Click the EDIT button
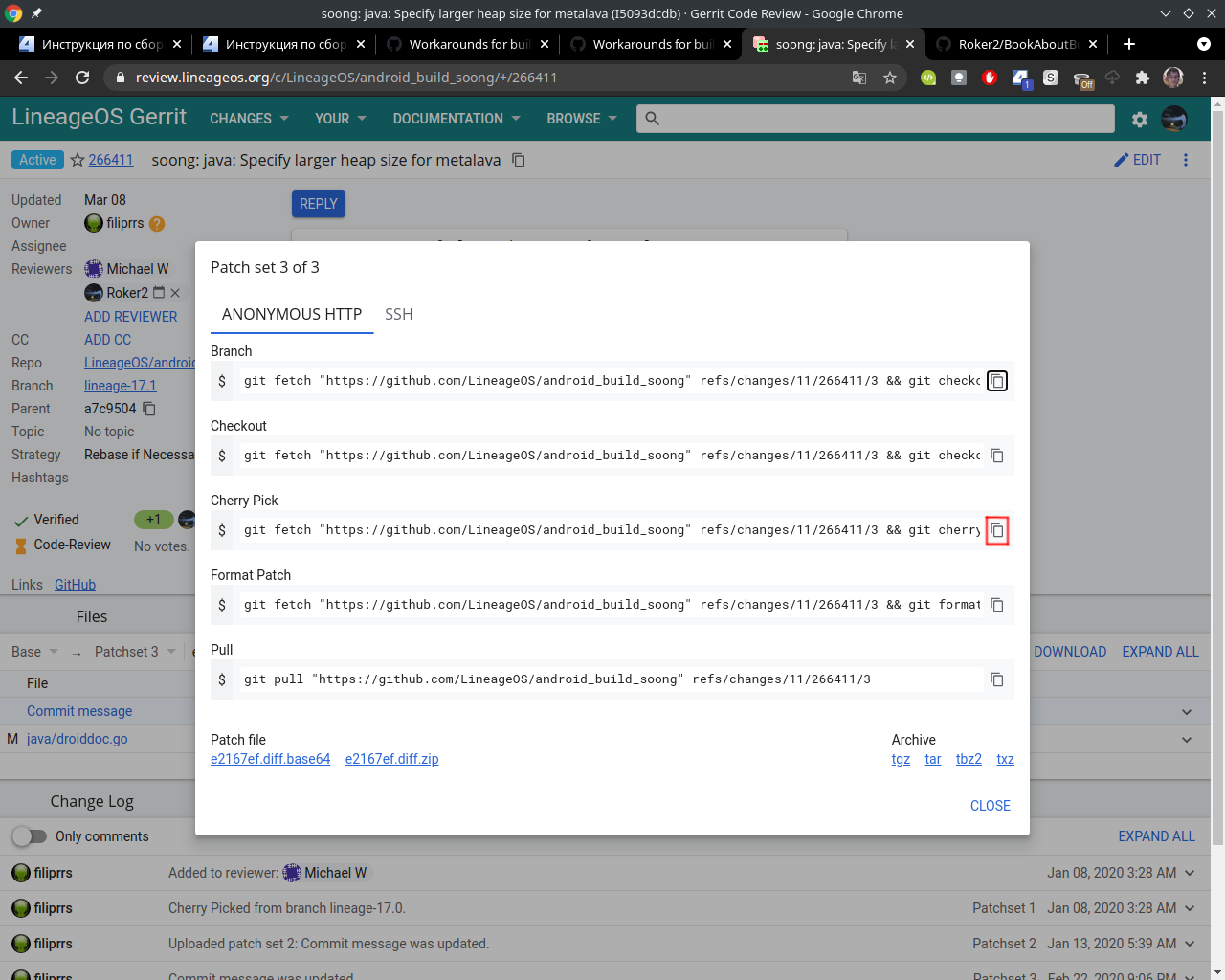1225x980 pixels. pos(1137,160)
